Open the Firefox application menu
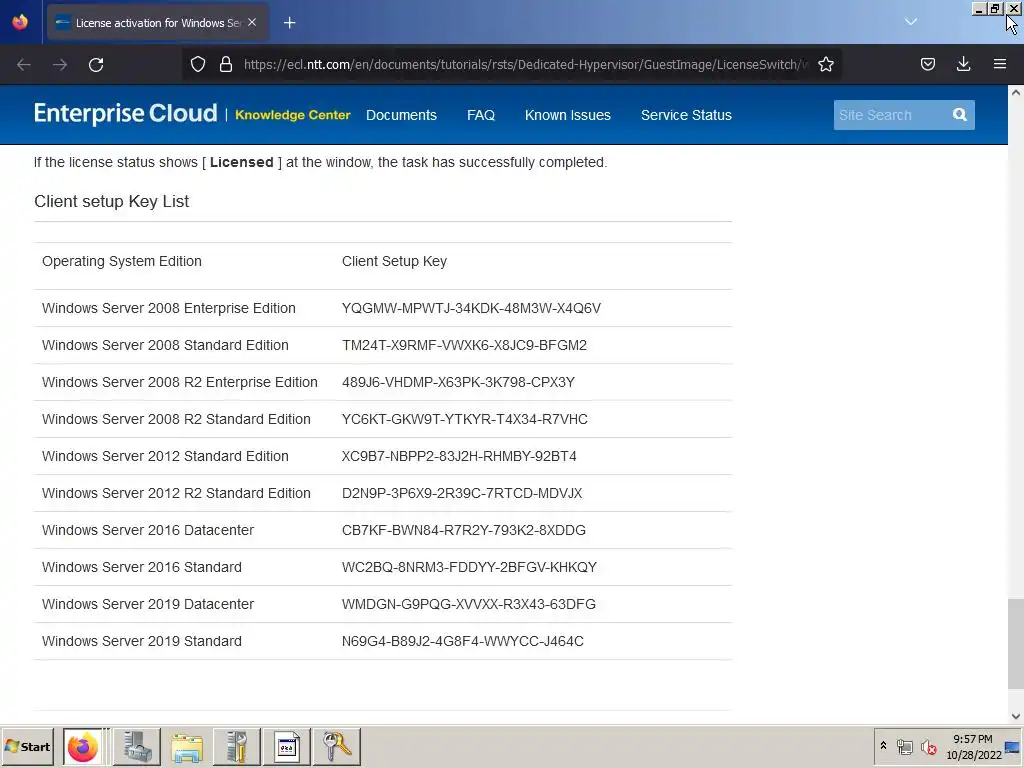Screen dimensions: 1024x768 (x=1000, y=64)
